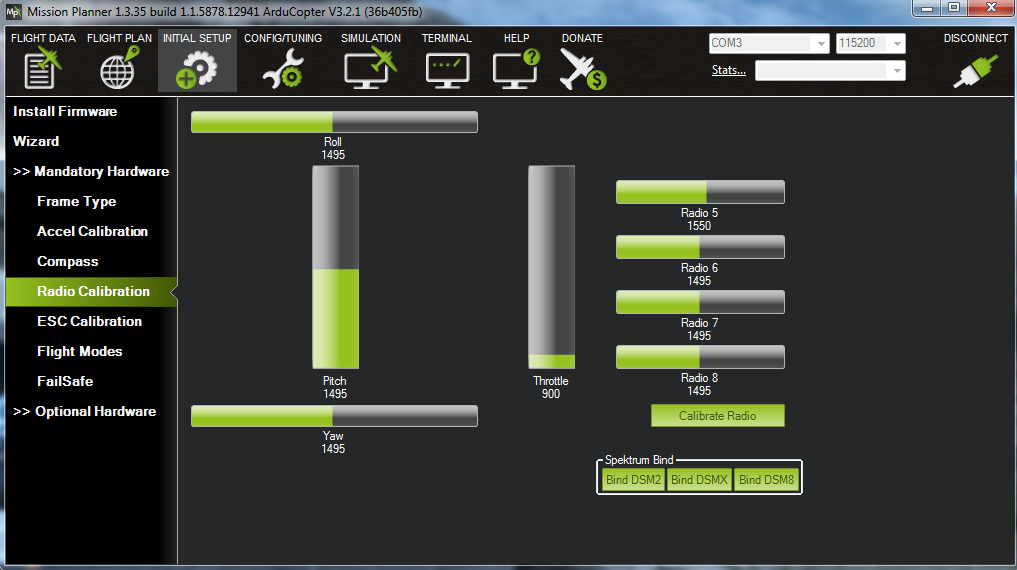This screenshot has height=570, width=1017.
Task: Open the Stats... link
Action: pos(728,70)
